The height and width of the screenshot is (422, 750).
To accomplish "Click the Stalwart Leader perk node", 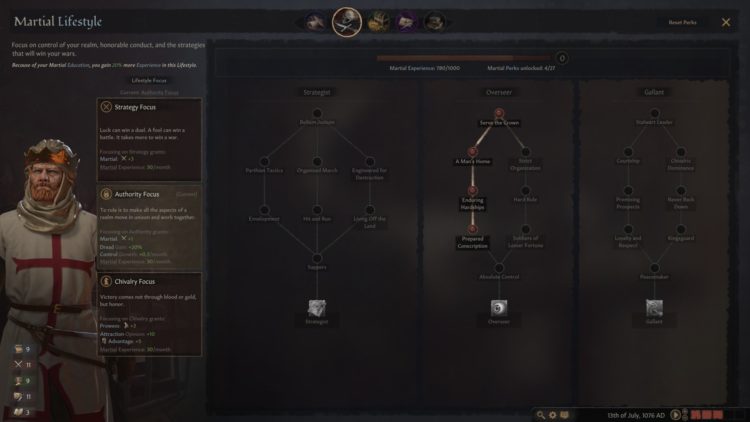I will point(654,113).
